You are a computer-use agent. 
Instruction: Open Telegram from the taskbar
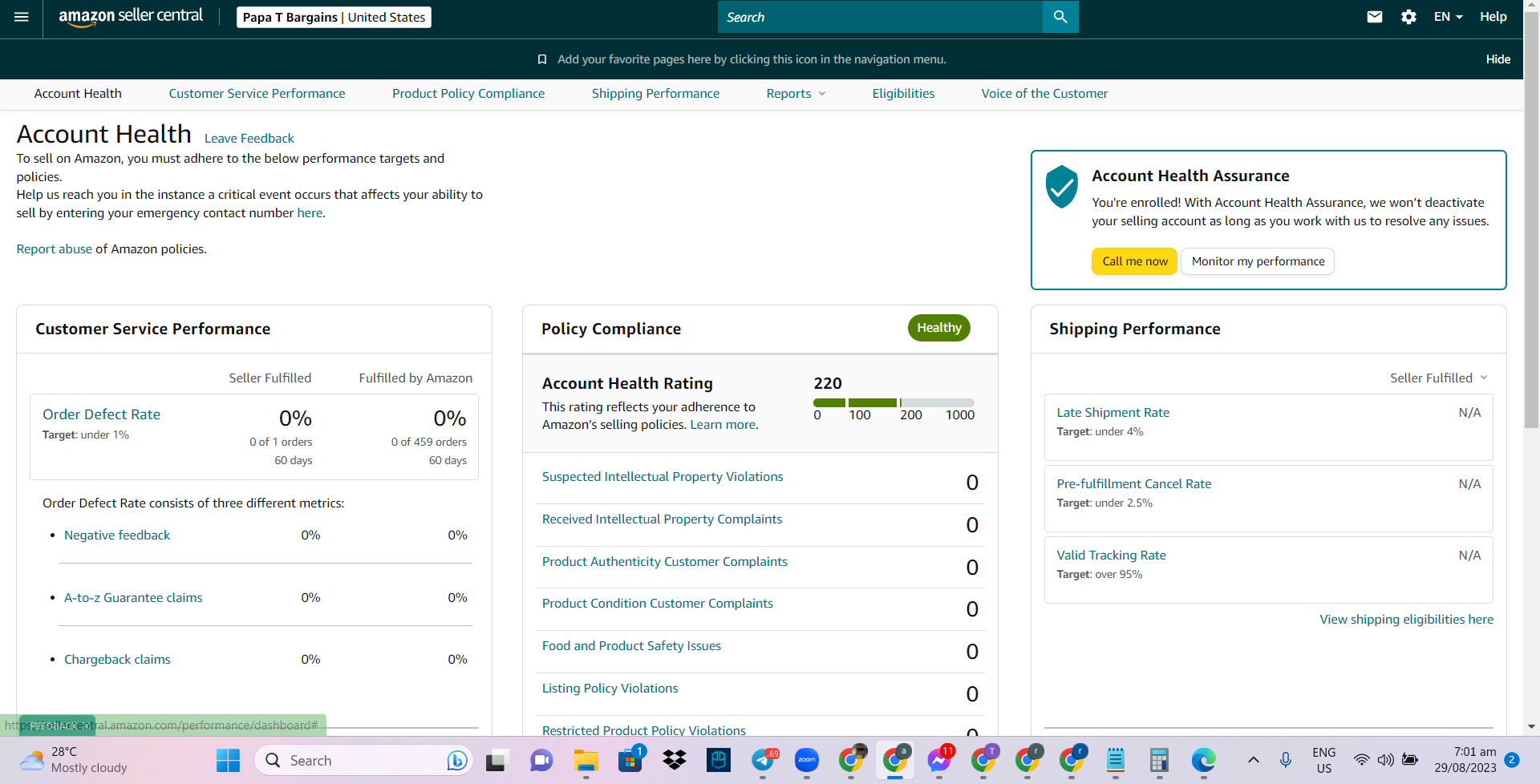764,760
